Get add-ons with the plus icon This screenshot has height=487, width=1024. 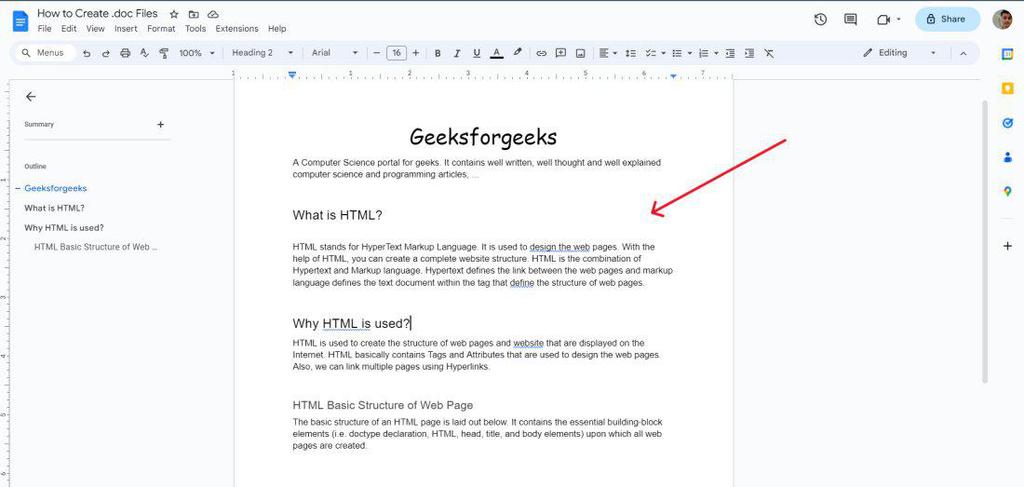(1008, 245)
